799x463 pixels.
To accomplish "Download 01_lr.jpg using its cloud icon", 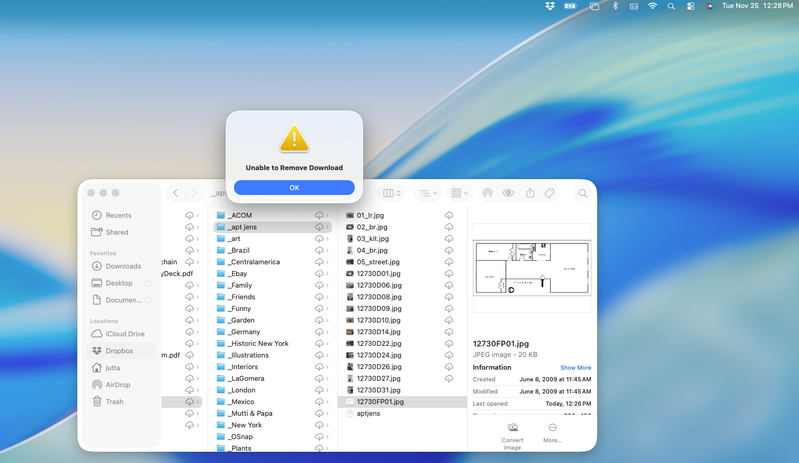I will click(449, 215).
